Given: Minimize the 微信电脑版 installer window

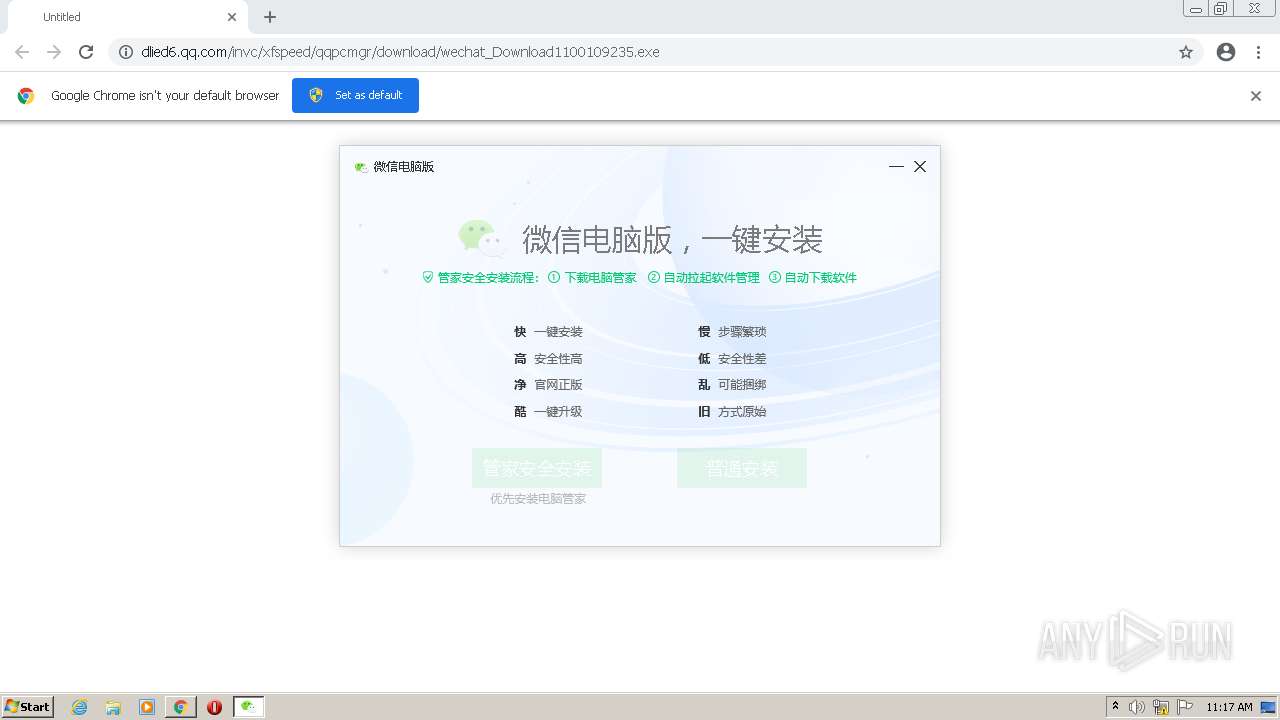Looking at the screenshot, I should tap(896, 166).
